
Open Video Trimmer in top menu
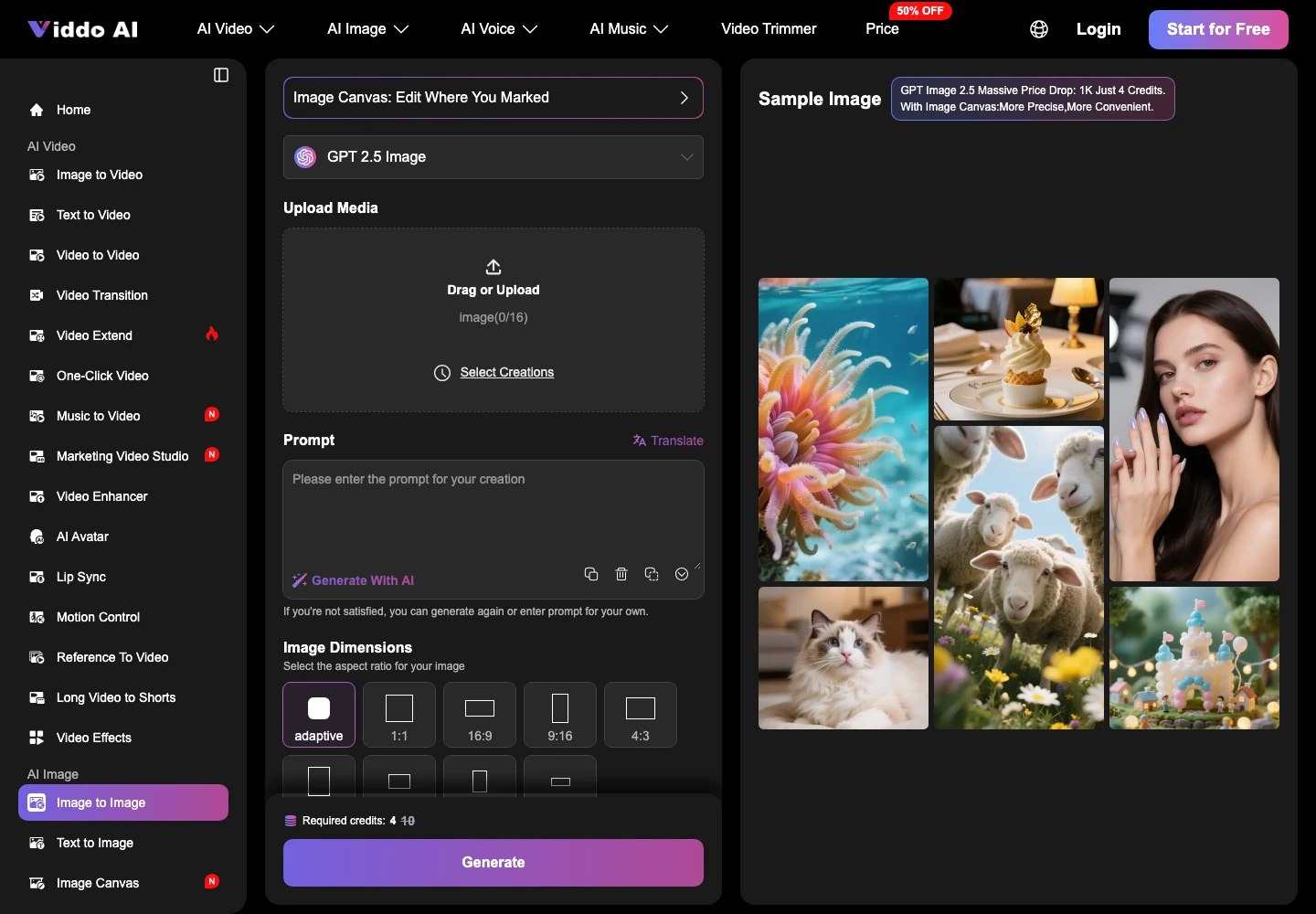pos(769,29)
